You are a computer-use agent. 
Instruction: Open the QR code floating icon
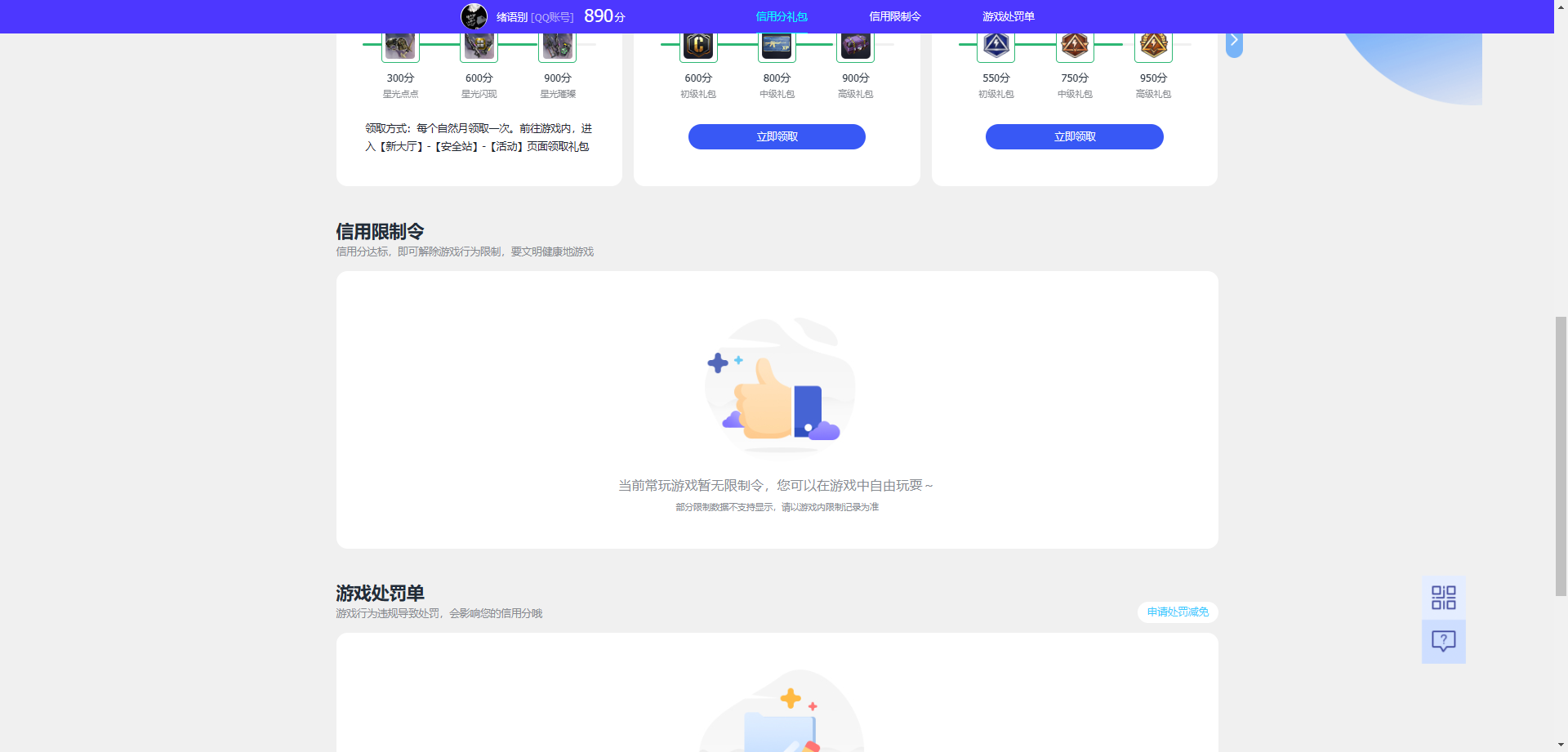point(1444,598)
